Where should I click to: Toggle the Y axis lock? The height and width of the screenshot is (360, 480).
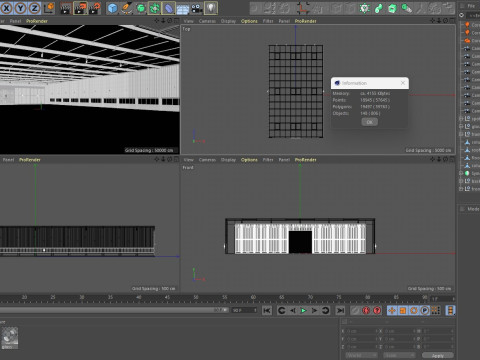tap(20, 8)
